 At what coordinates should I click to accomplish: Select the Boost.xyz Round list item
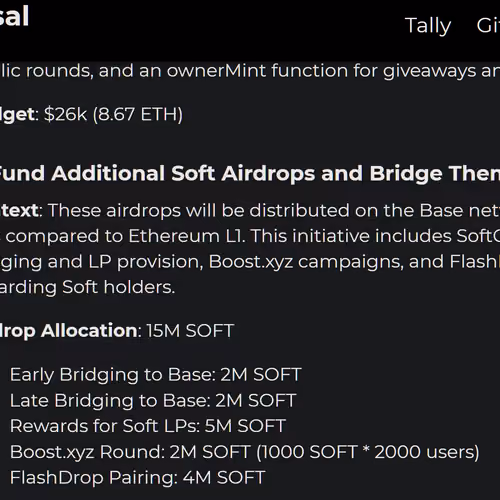[x=245, y=452]
